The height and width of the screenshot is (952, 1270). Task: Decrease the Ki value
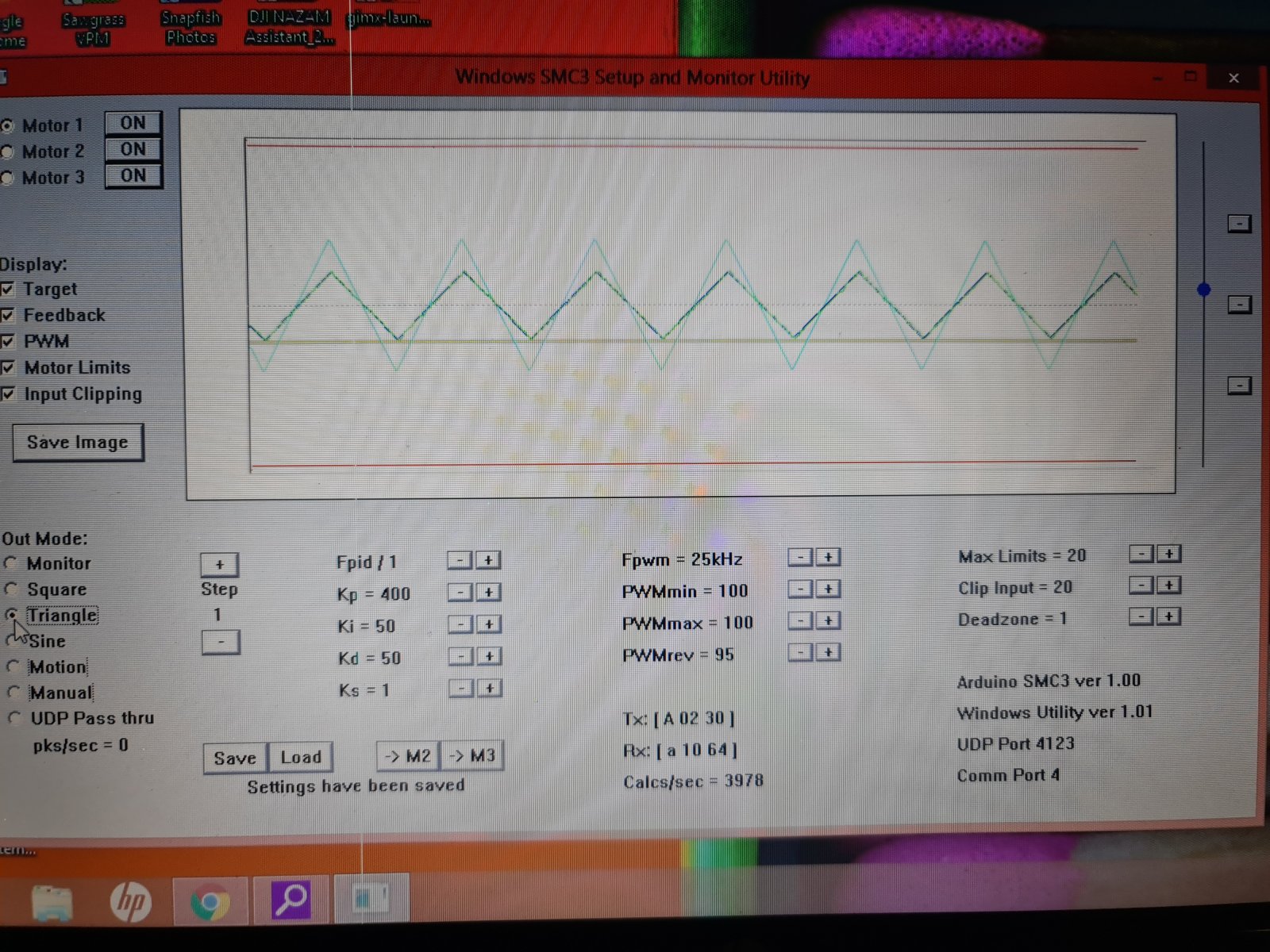tap(461, 624)
